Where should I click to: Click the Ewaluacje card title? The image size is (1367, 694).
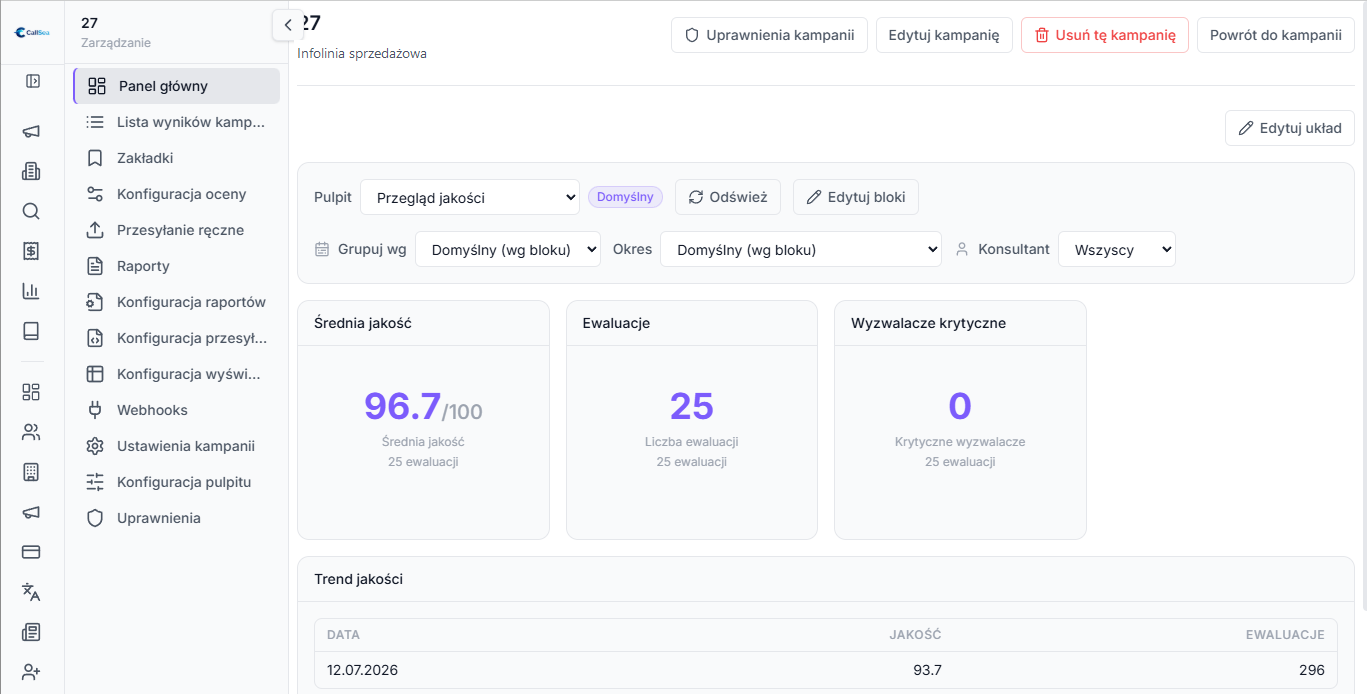coord(616,323)
